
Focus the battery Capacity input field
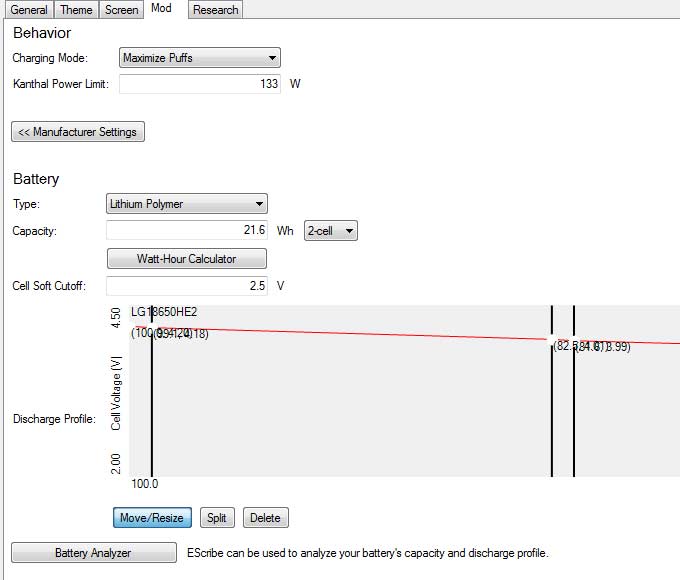(186, 231)
